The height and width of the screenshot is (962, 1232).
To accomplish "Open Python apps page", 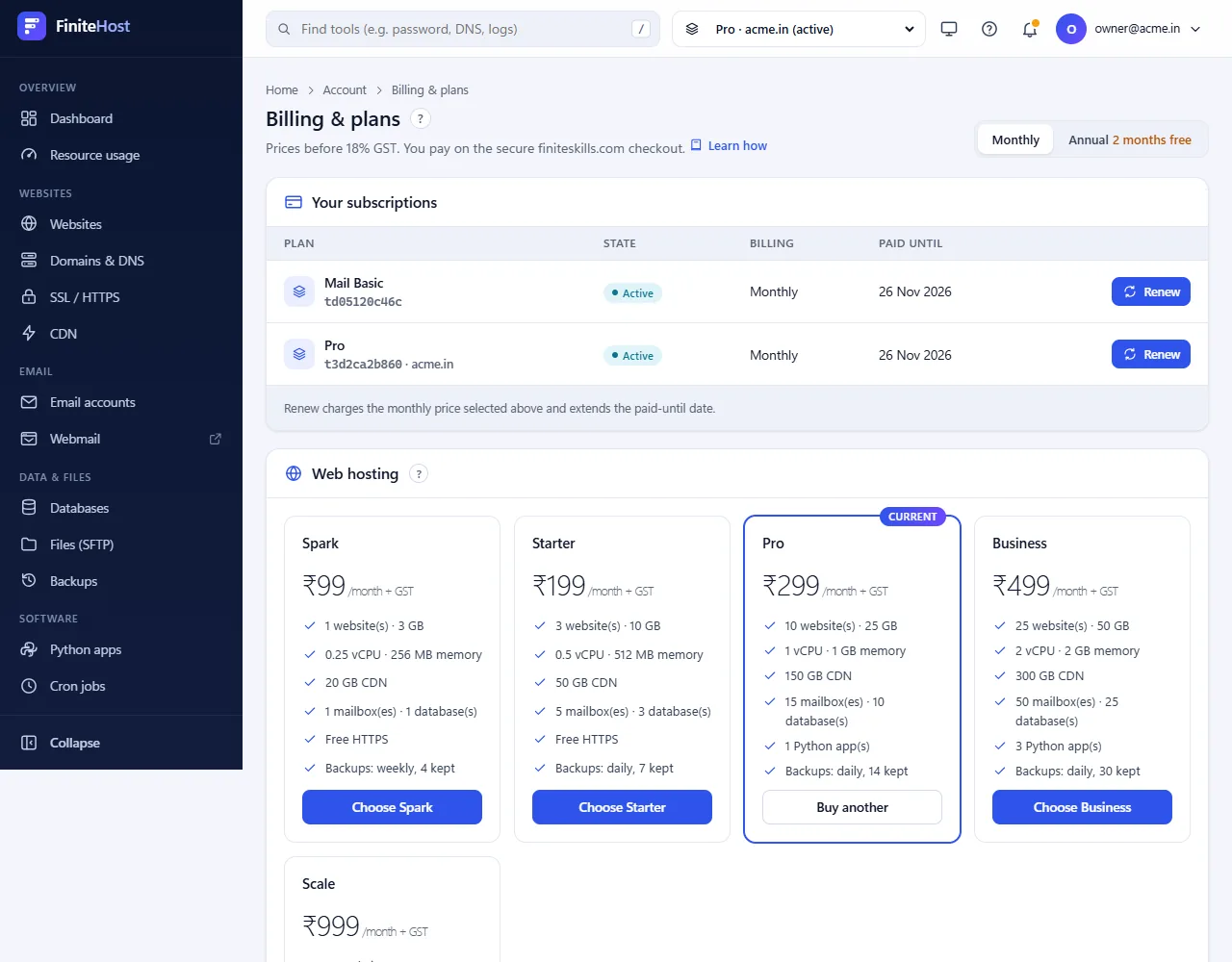I will 121,649.
